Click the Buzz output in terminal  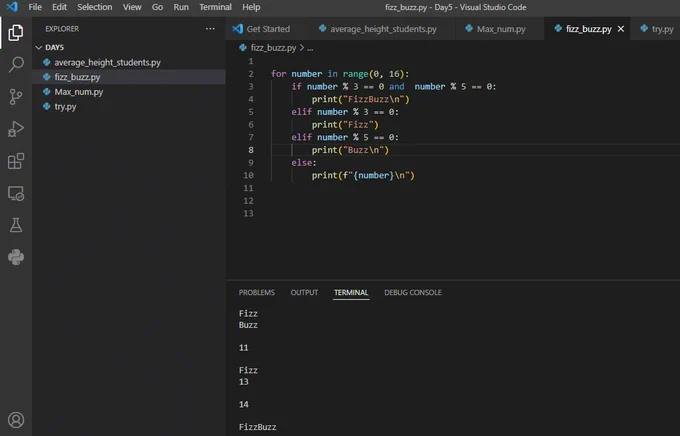tap(248, 325)
